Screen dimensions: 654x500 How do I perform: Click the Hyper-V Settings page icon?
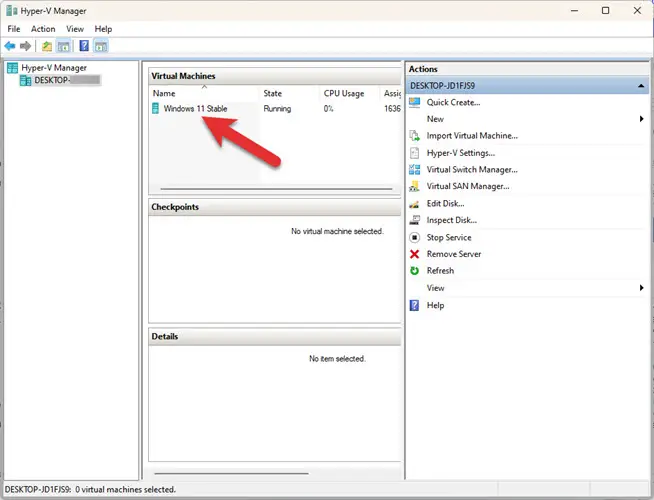[x=415, y=153]
